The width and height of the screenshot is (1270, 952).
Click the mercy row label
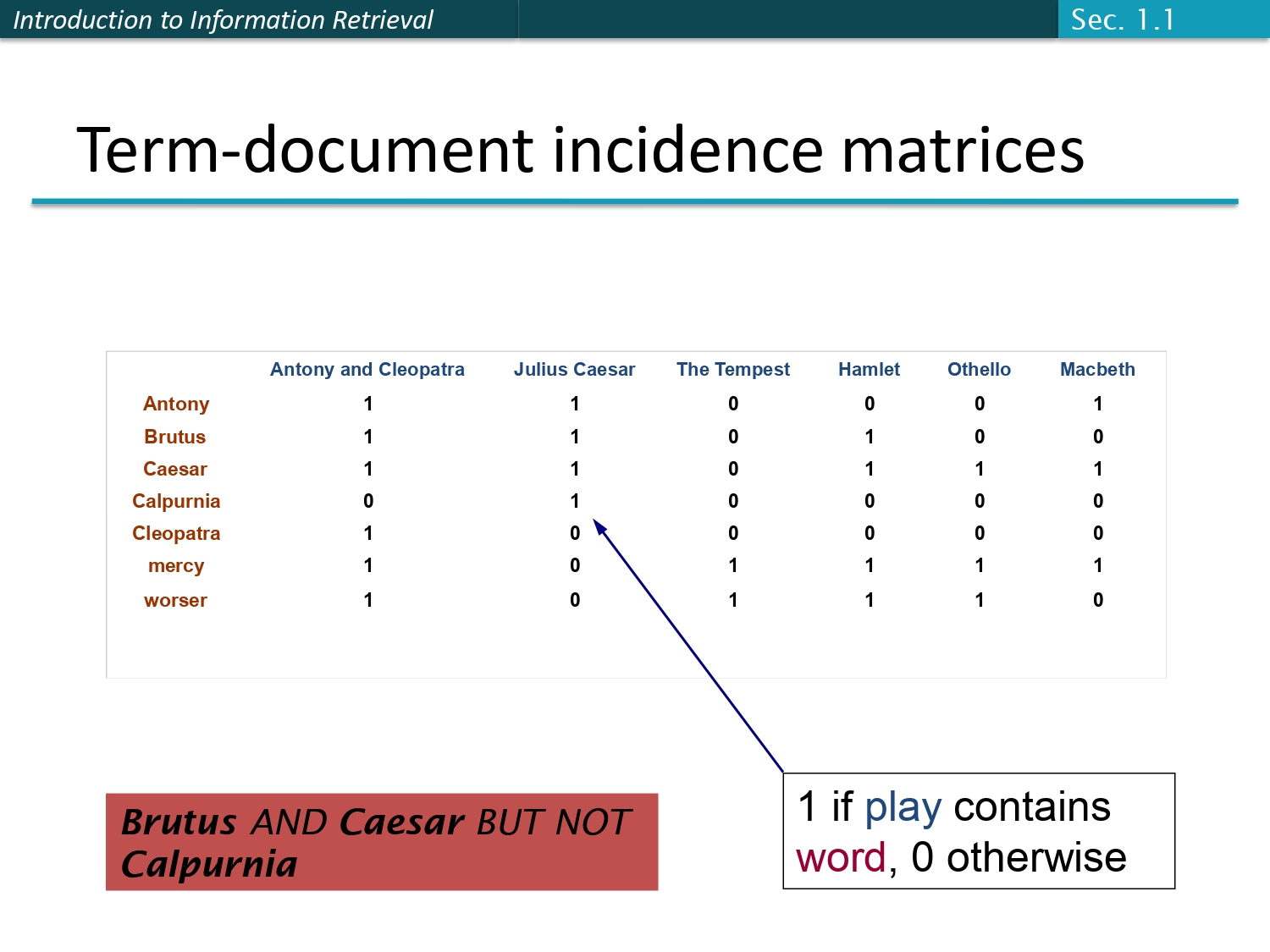pos(175,565)
